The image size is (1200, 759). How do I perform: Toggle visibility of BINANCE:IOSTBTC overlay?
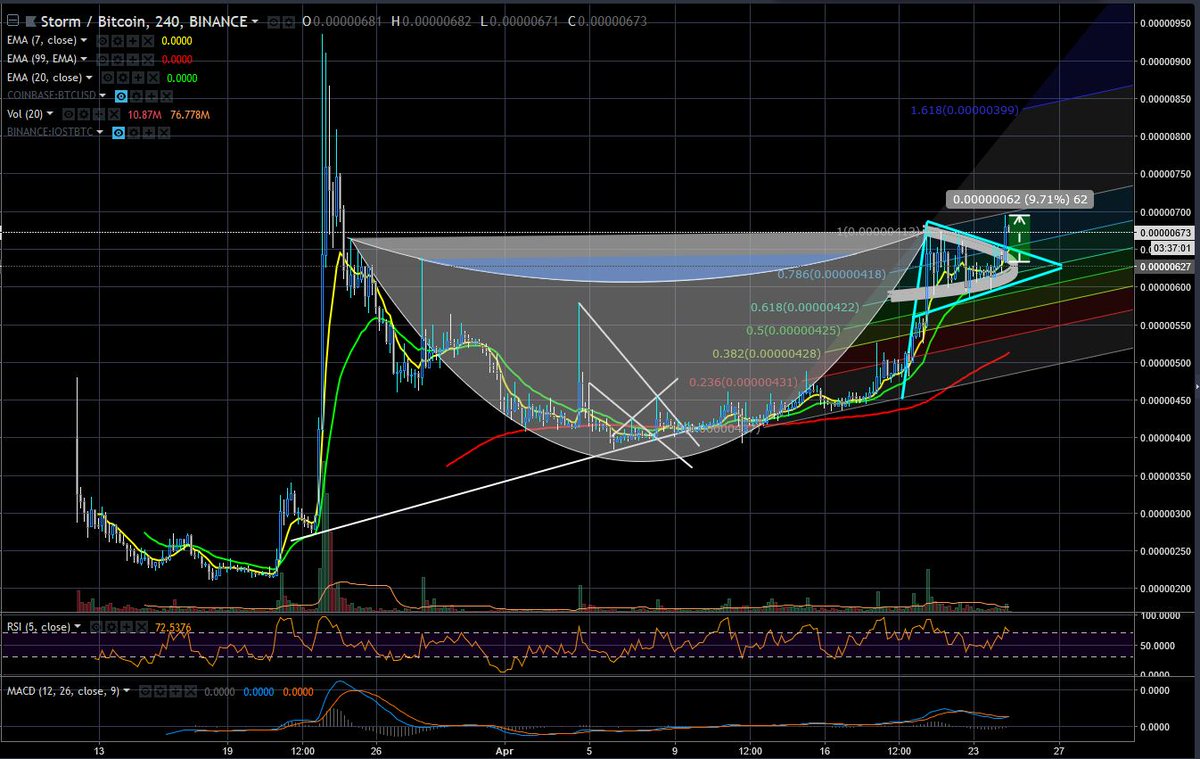coord(118,131)
